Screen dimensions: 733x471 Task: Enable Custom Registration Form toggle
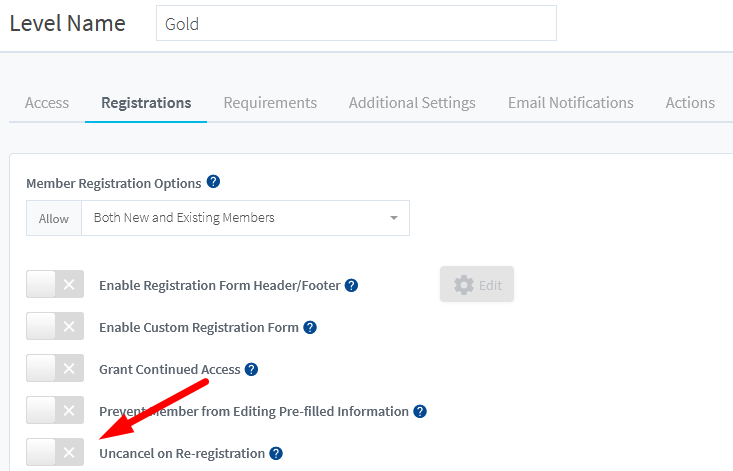click(x=55, y=327)
